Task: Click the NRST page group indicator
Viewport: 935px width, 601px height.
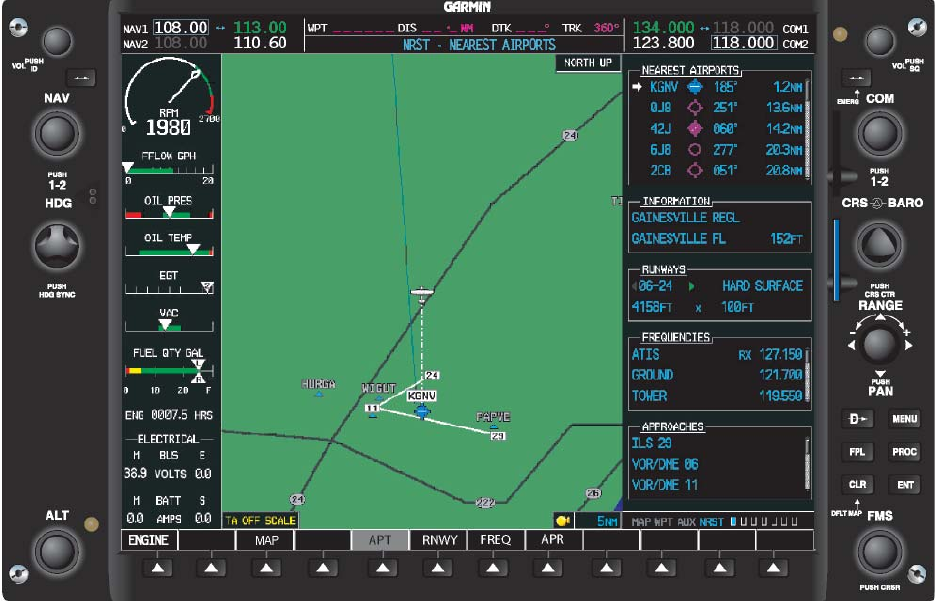Action: tap(711, 522)
